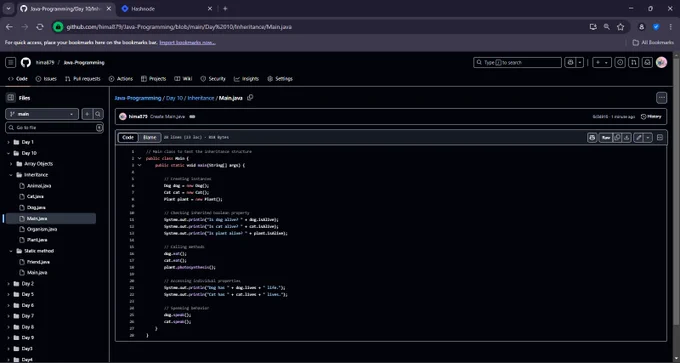This screenshot has height=363, width=680.
Task: Expand the Copilot dropdown arrow in header
Action: pyautogui.click(x=580, y=62)
